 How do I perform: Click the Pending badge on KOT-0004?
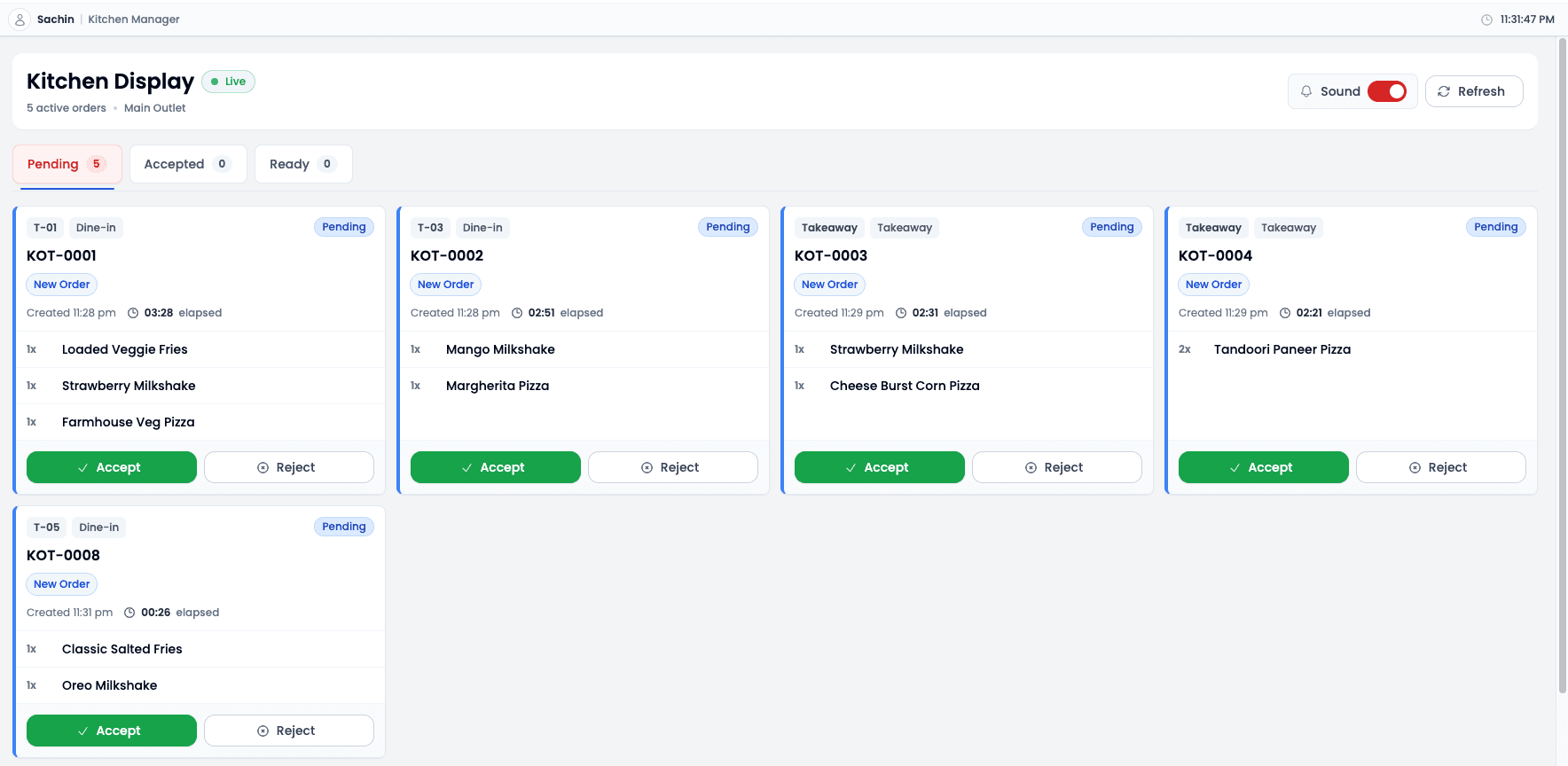tap(1496, 227)
